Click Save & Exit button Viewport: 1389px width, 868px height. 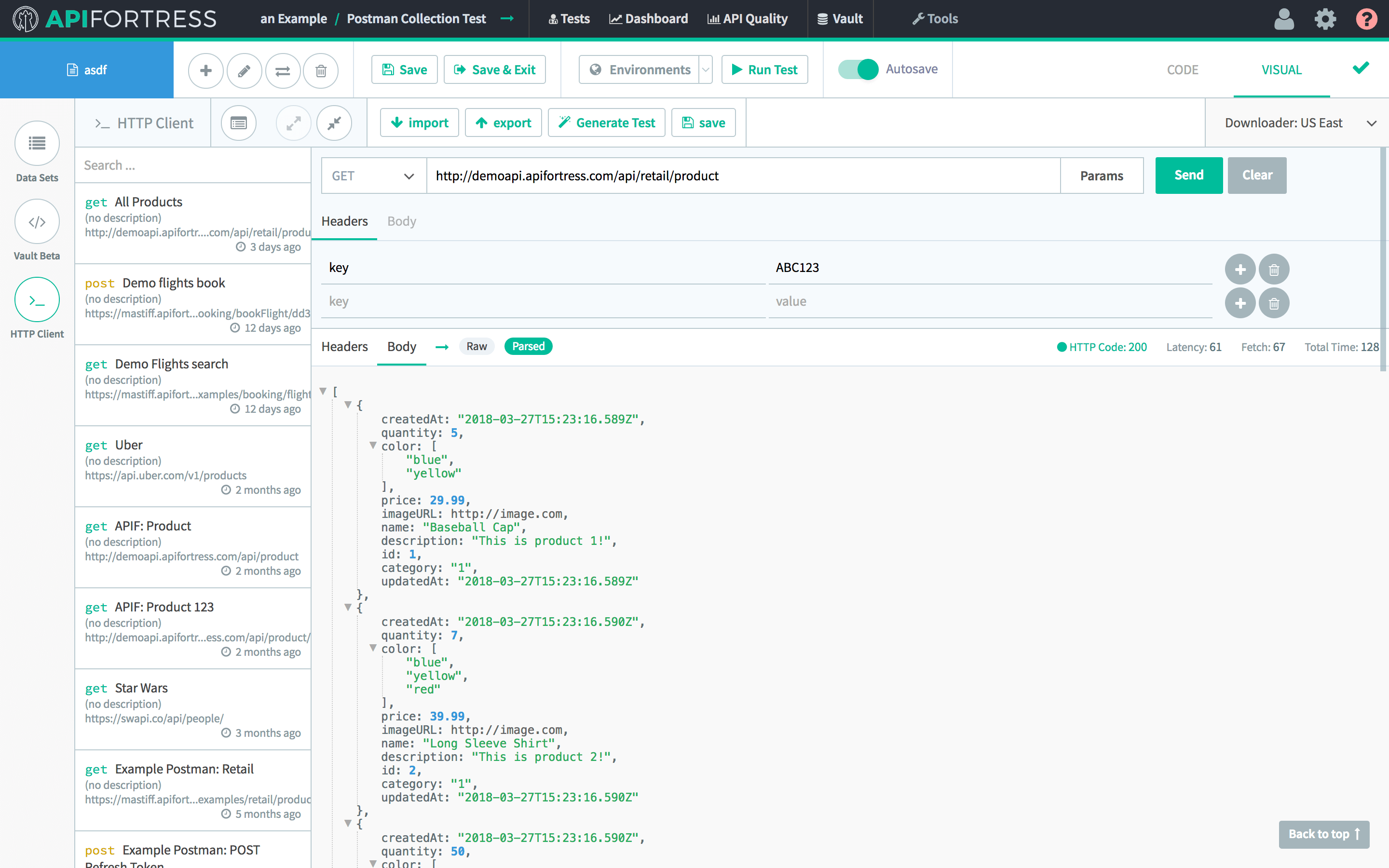[496, 69]
